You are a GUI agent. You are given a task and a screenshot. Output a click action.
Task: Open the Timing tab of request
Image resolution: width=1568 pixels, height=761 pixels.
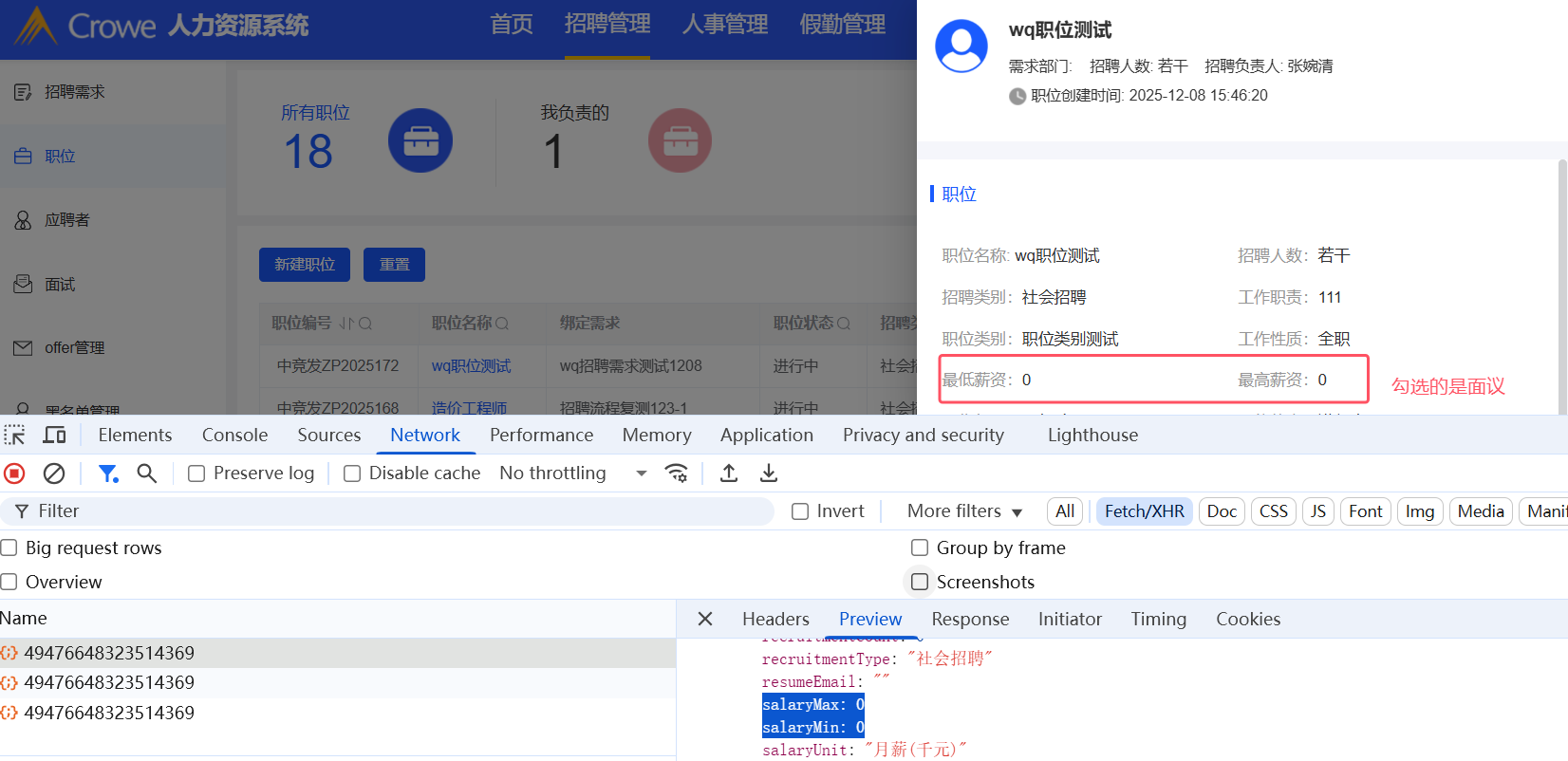click(1158, 620)
